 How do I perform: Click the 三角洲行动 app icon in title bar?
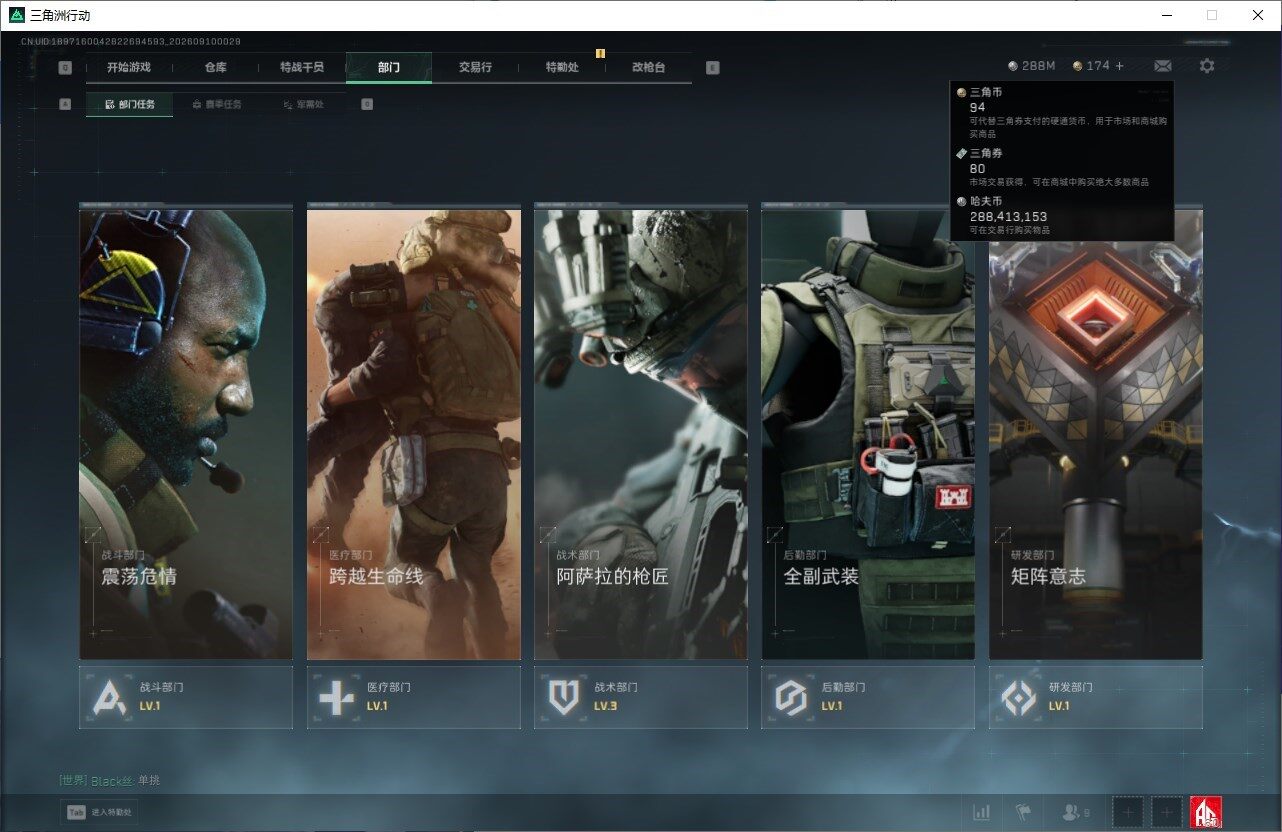pos(17,15)
